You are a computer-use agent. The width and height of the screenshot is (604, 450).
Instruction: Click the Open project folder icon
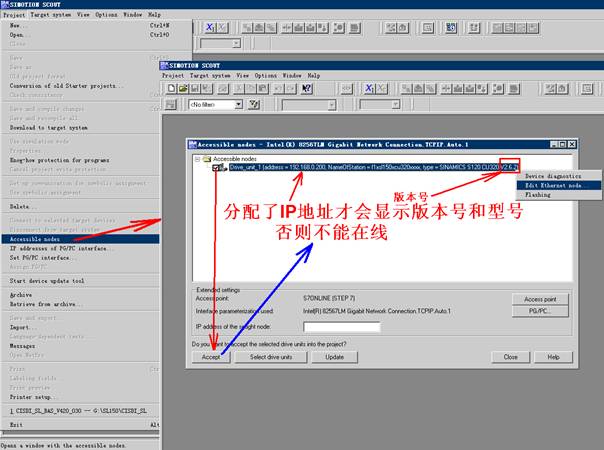pyautogui.click(x=185, y=88)
